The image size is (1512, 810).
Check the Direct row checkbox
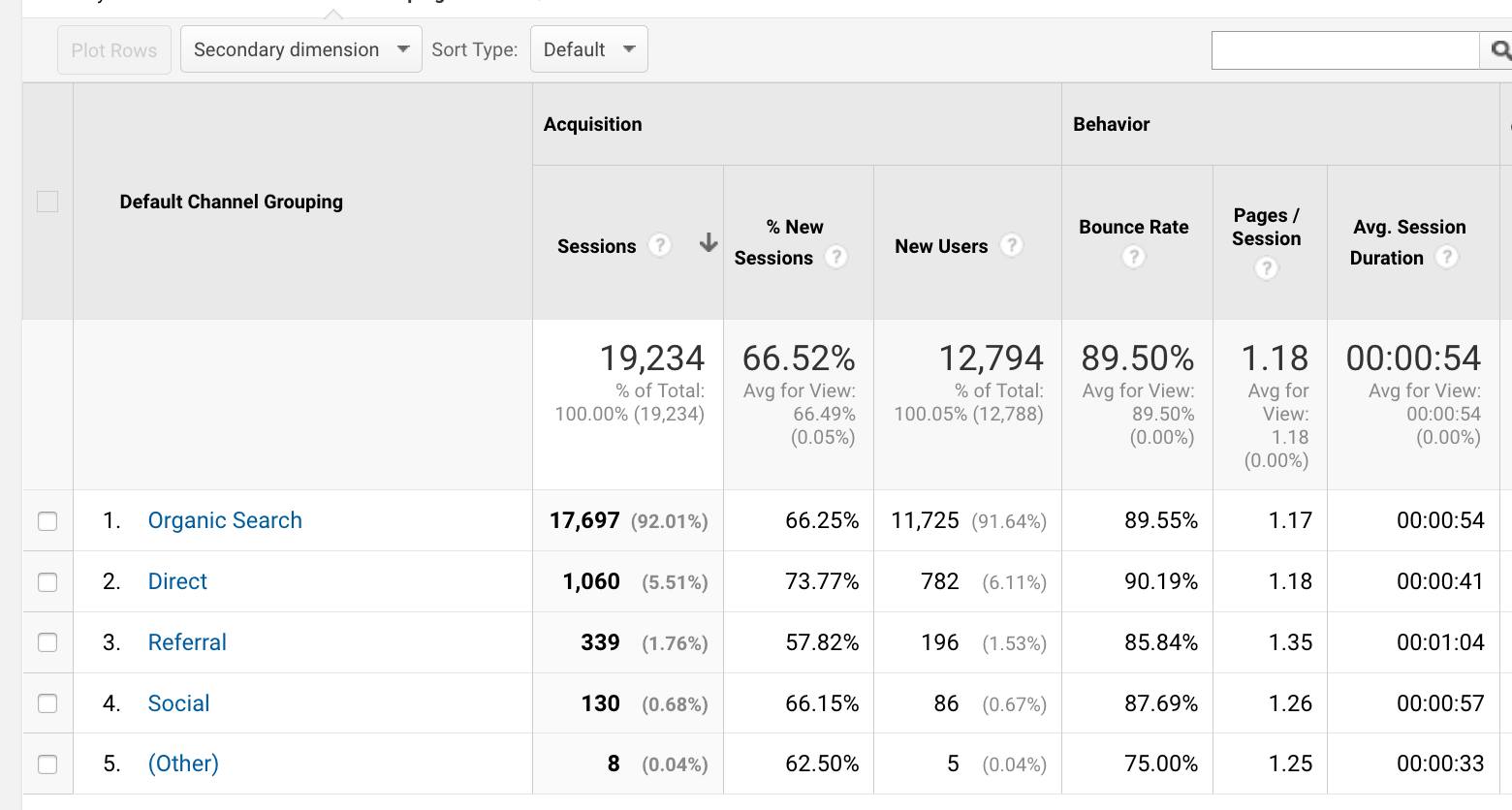pos(47,582)
